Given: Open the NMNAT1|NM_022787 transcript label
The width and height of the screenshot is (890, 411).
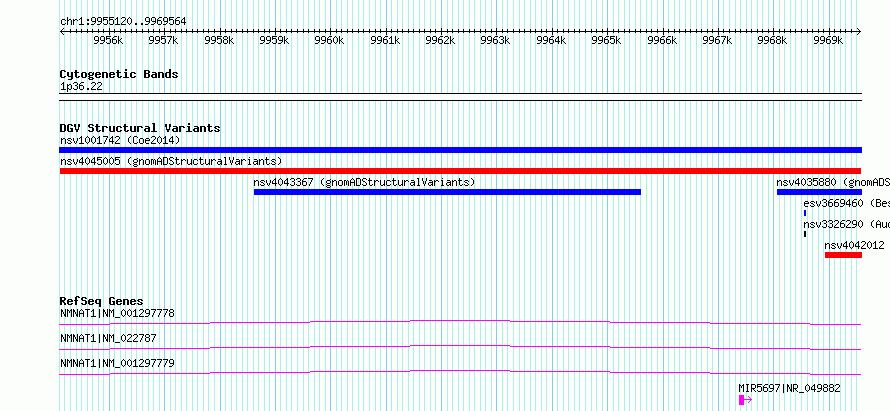Looking at the screenshot, I should 108,338.
